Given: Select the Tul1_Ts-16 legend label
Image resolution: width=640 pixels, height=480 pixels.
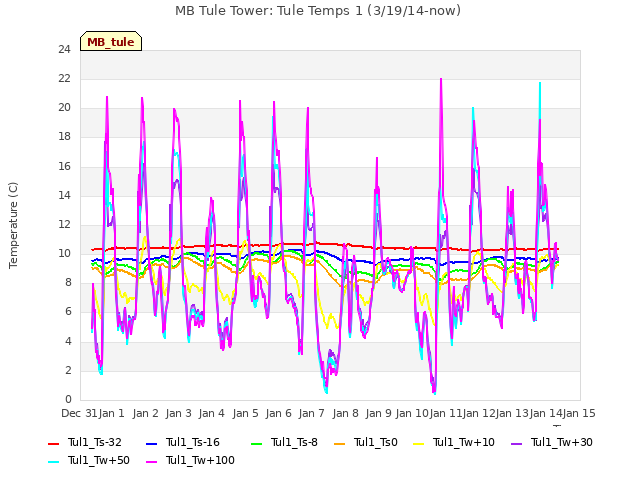Looking at the screenshot, I should point(193,442).
